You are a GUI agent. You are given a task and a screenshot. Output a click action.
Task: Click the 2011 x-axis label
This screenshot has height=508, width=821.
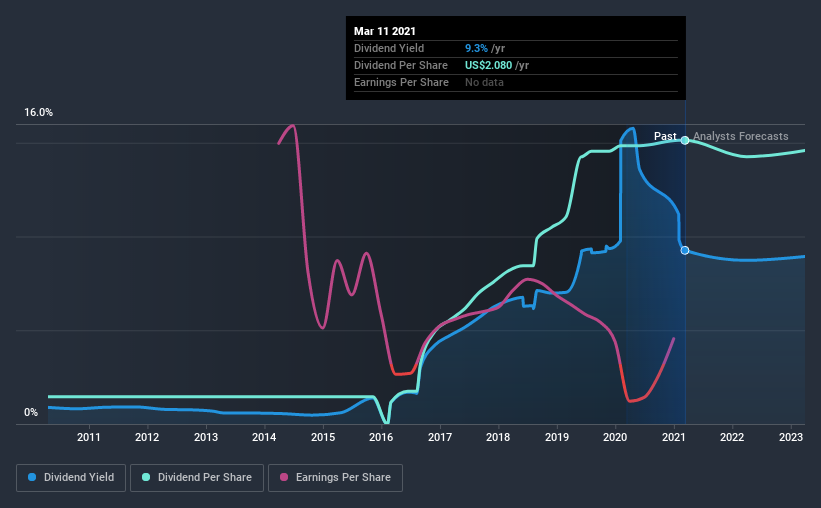click(88, 437)
